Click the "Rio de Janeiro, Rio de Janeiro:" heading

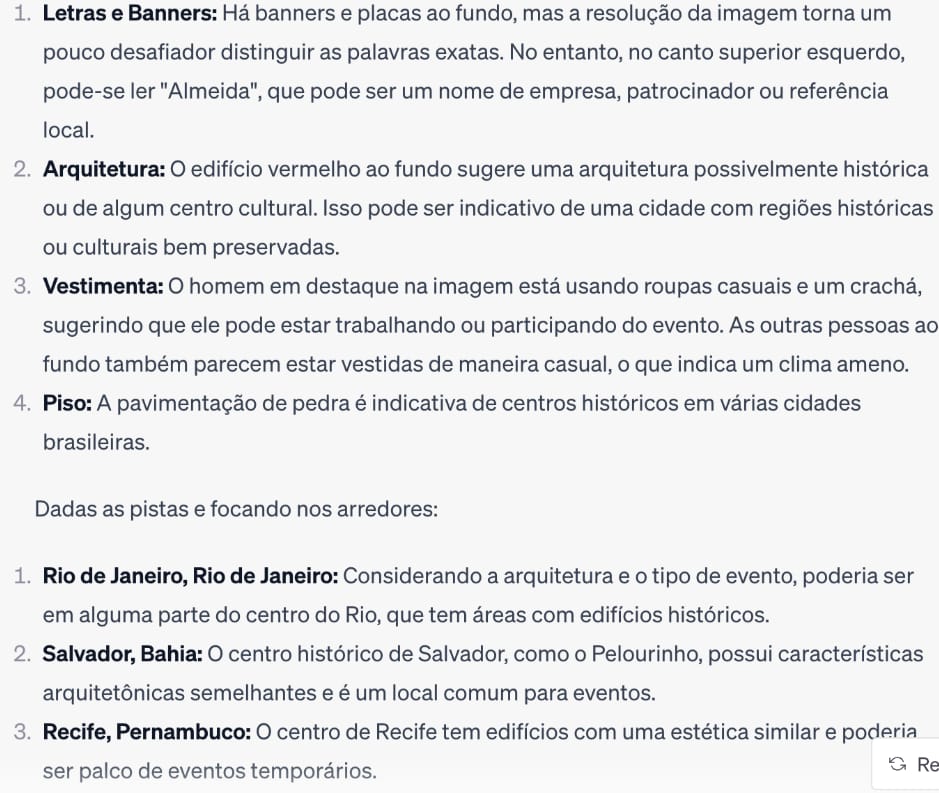(190, 576)
